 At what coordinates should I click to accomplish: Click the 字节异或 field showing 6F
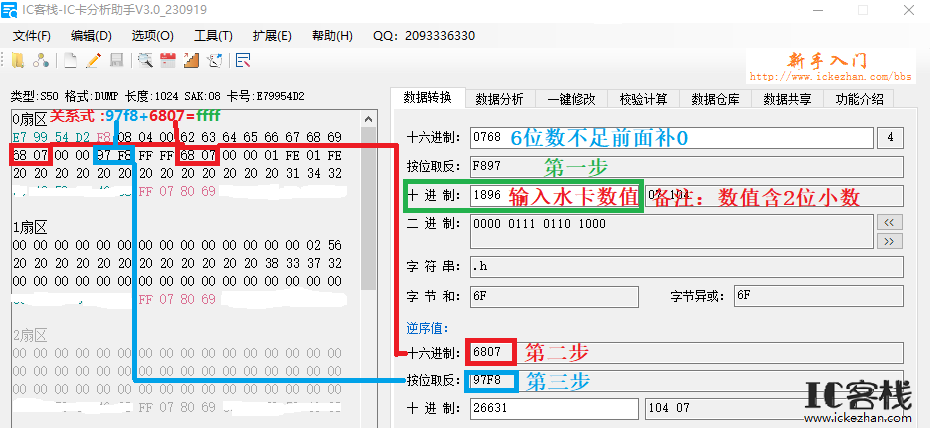click(818, 297)
